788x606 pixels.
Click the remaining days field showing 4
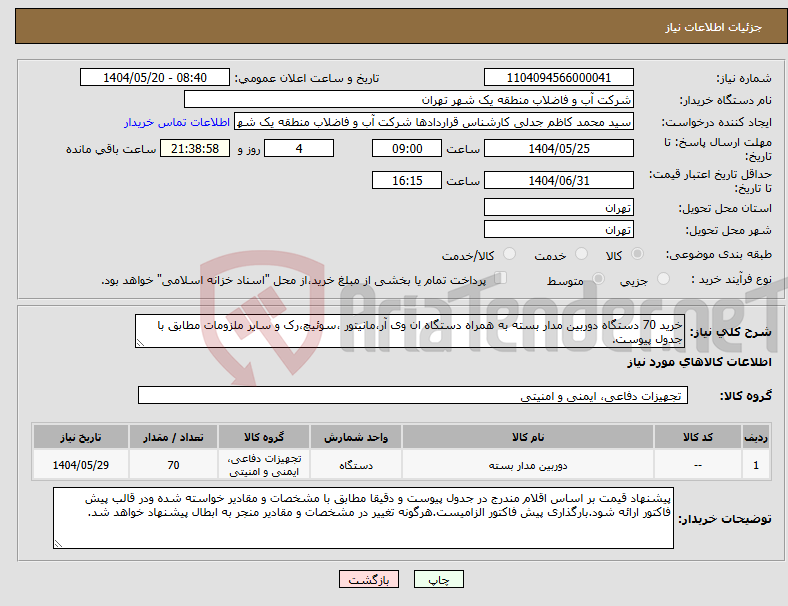(299, 149)
